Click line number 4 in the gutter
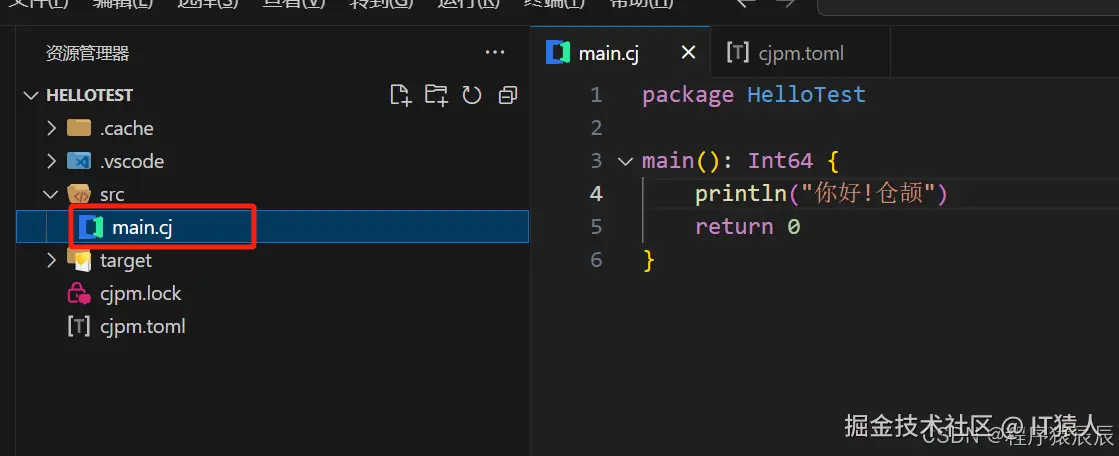The image size is (1119, 456). 596,194
